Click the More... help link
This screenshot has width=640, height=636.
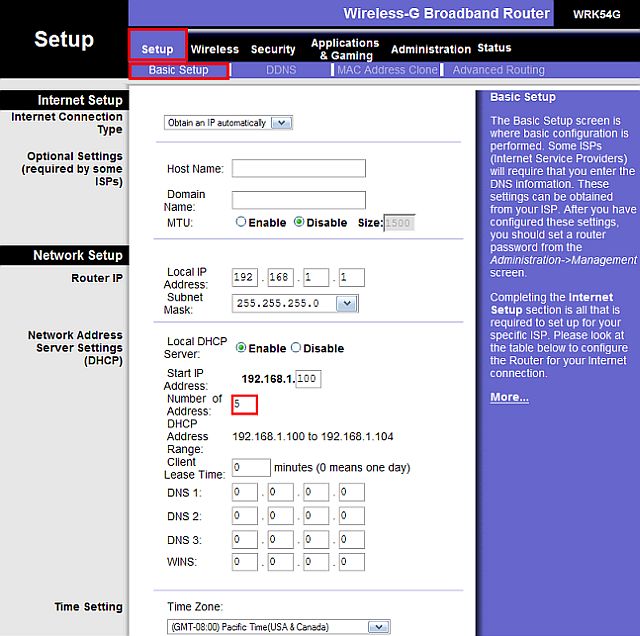pos(509,397)
